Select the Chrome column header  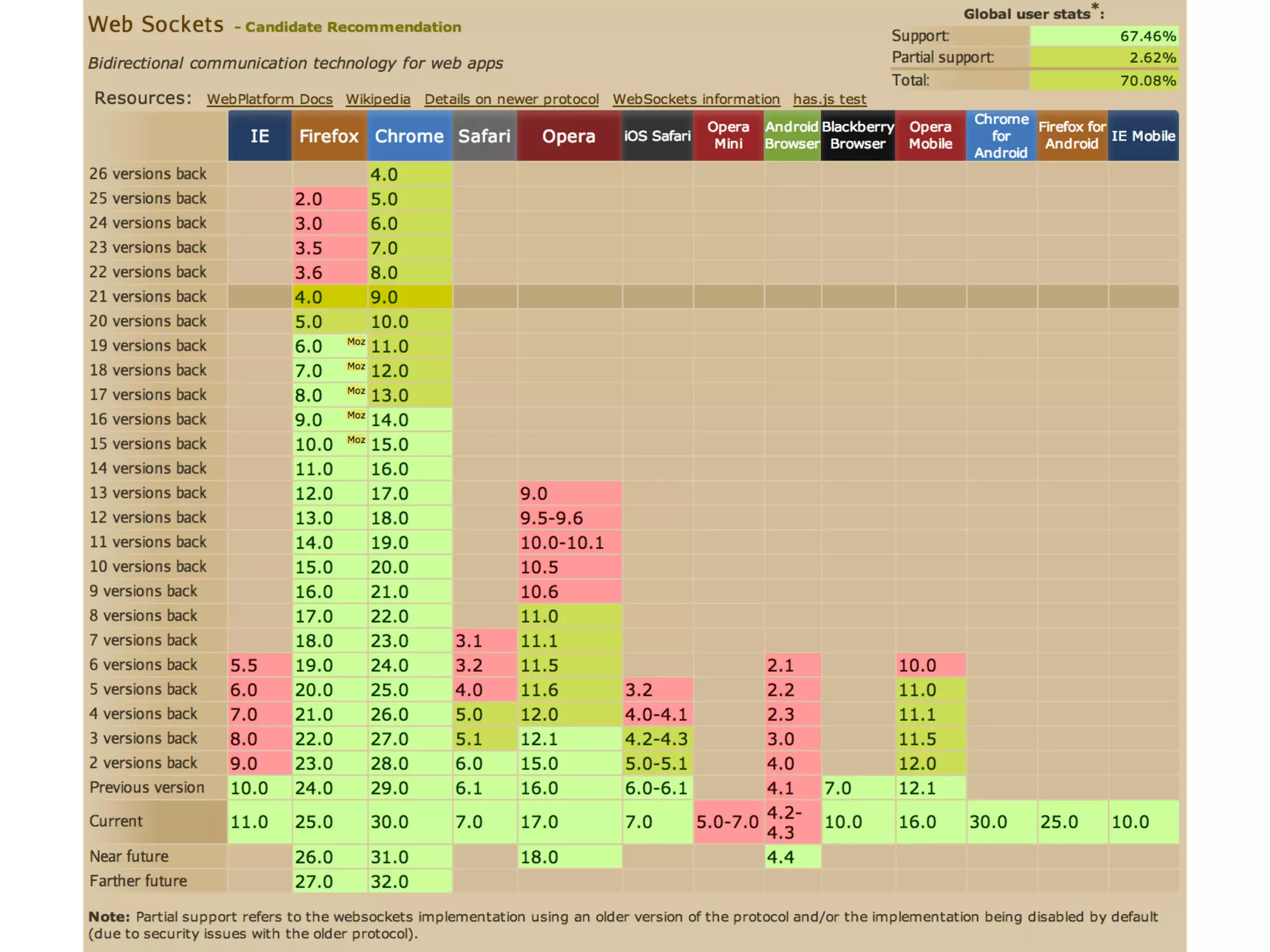[409, 136]
